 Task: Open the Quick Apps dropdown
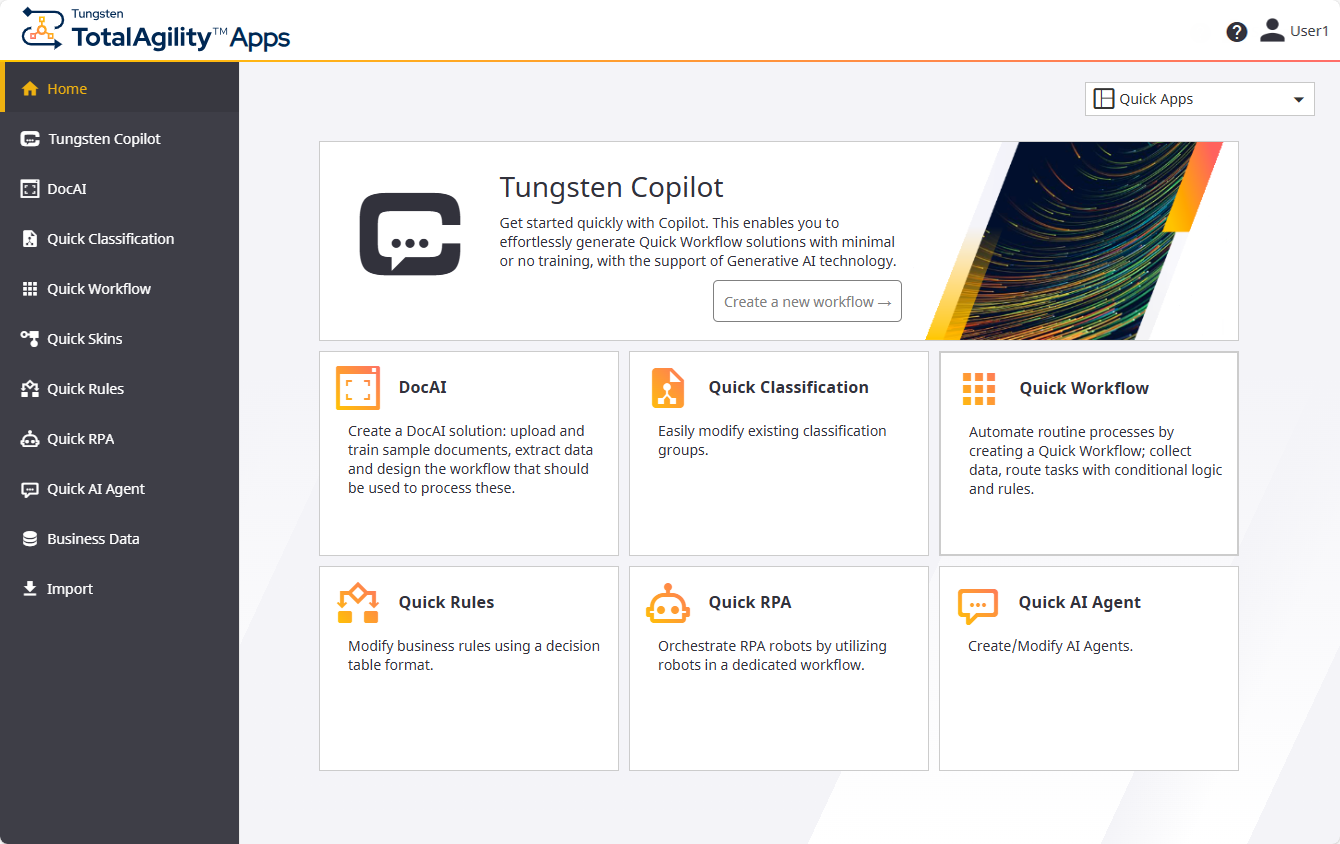[x=1198, y=98]
